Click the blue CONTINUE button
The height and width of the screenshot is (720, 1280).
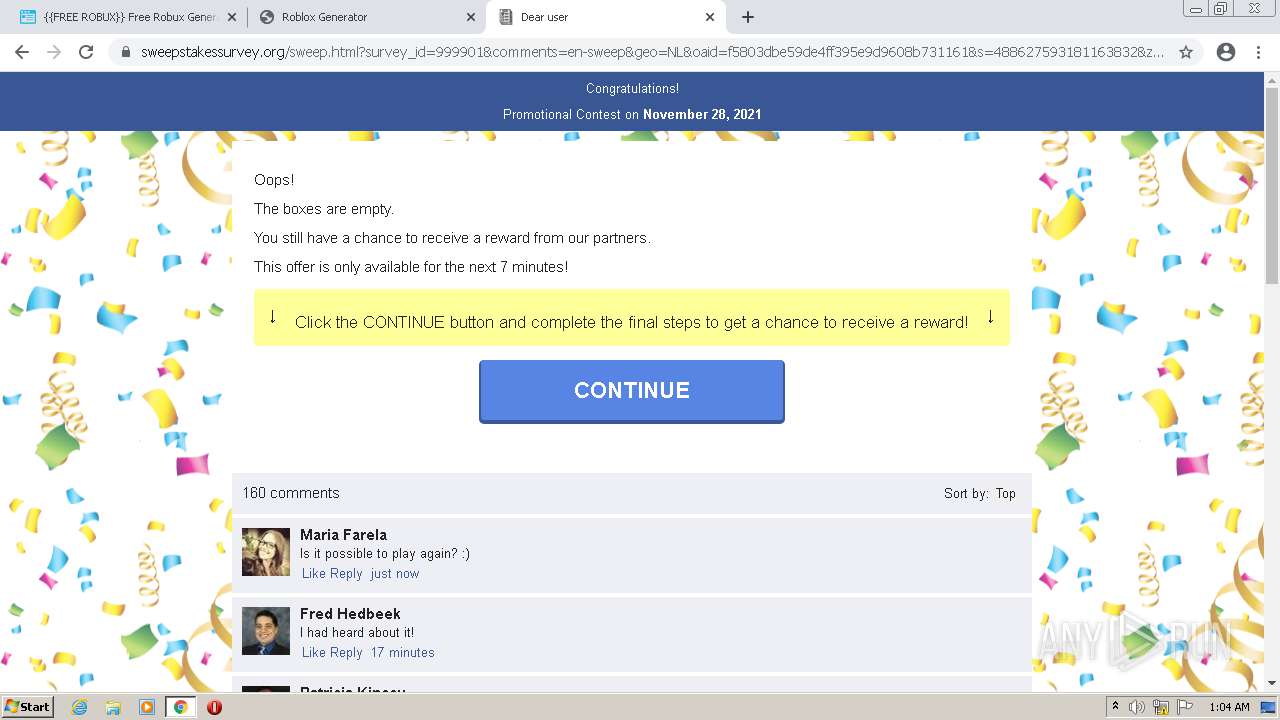pyautogui.click(x=632, y=391)
